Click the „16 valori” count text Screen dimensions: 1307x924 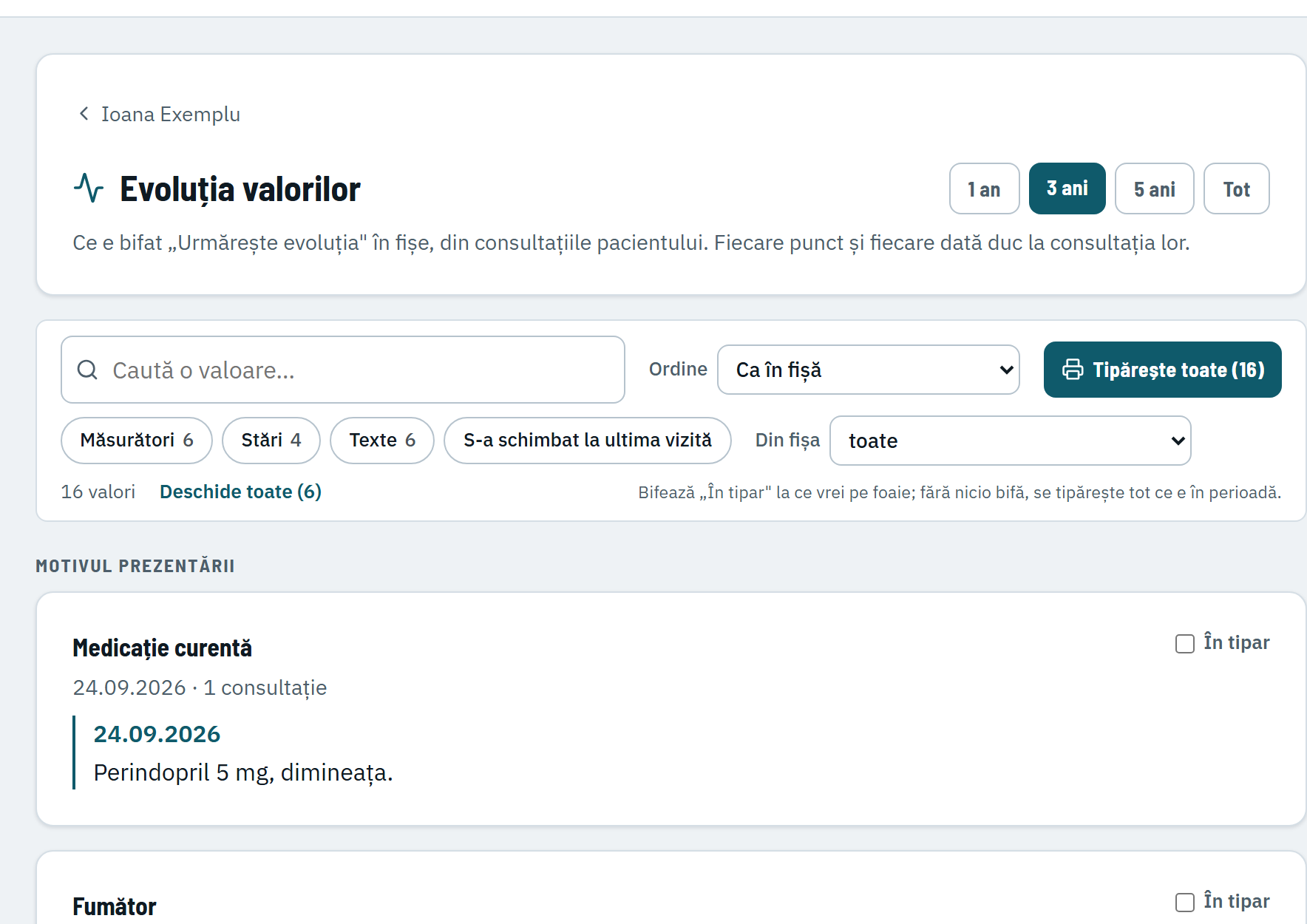pos(98,492)
